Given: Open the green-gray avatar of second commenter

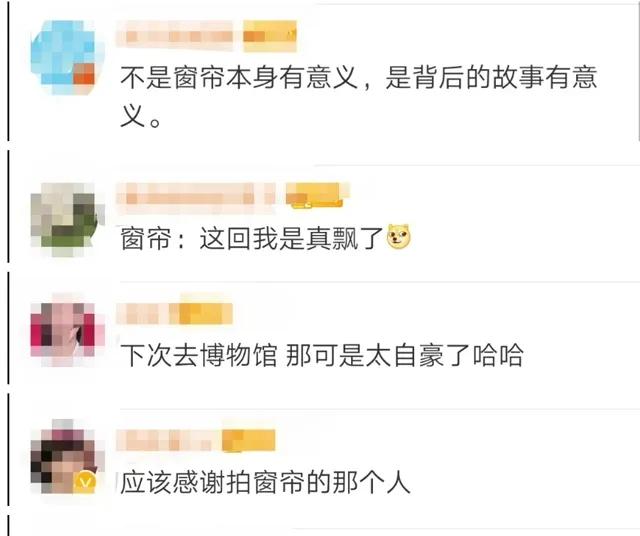Looking at the screenshot, I should pyautogui.click(x=63, y=220).
